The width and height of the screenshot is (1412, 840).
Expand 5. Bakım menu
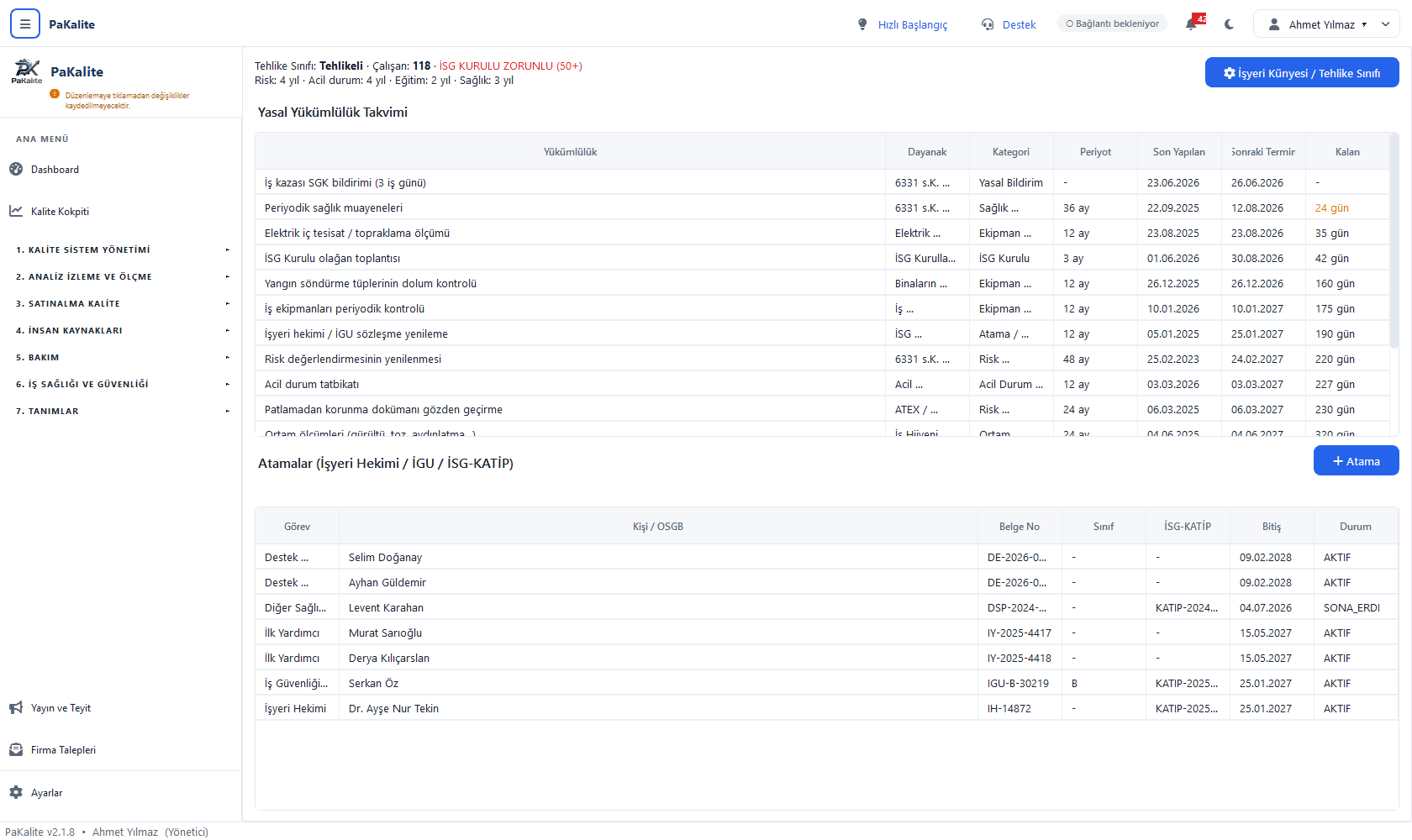(x=121, y=357)
